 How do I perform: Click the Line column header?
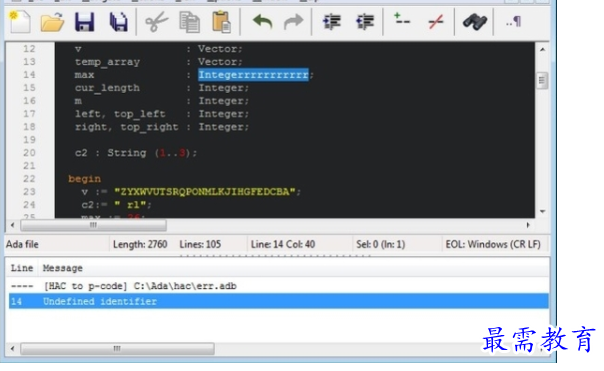coord(22,268)
